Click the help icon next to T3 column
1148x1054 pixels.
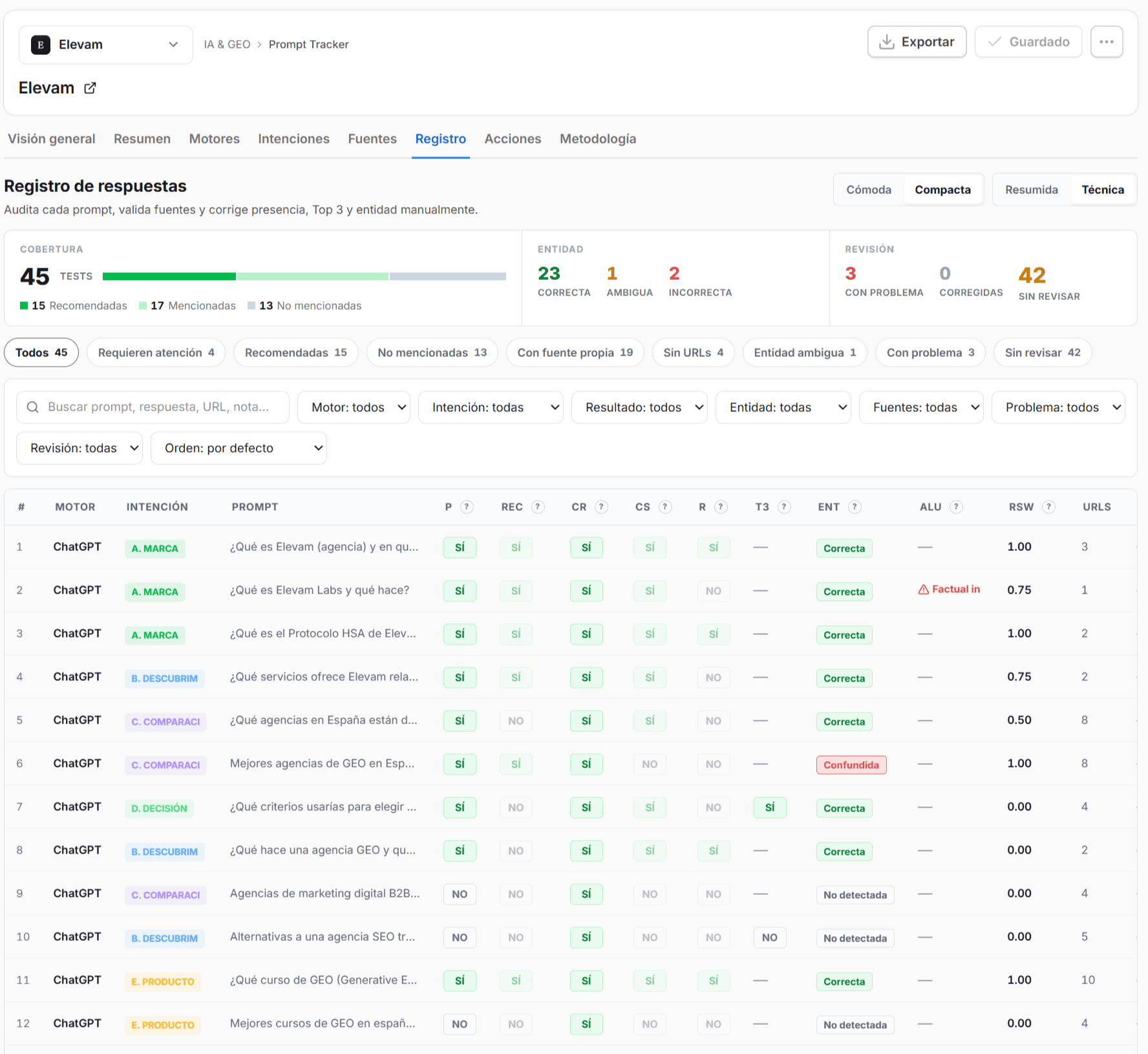tap(784, 507)
